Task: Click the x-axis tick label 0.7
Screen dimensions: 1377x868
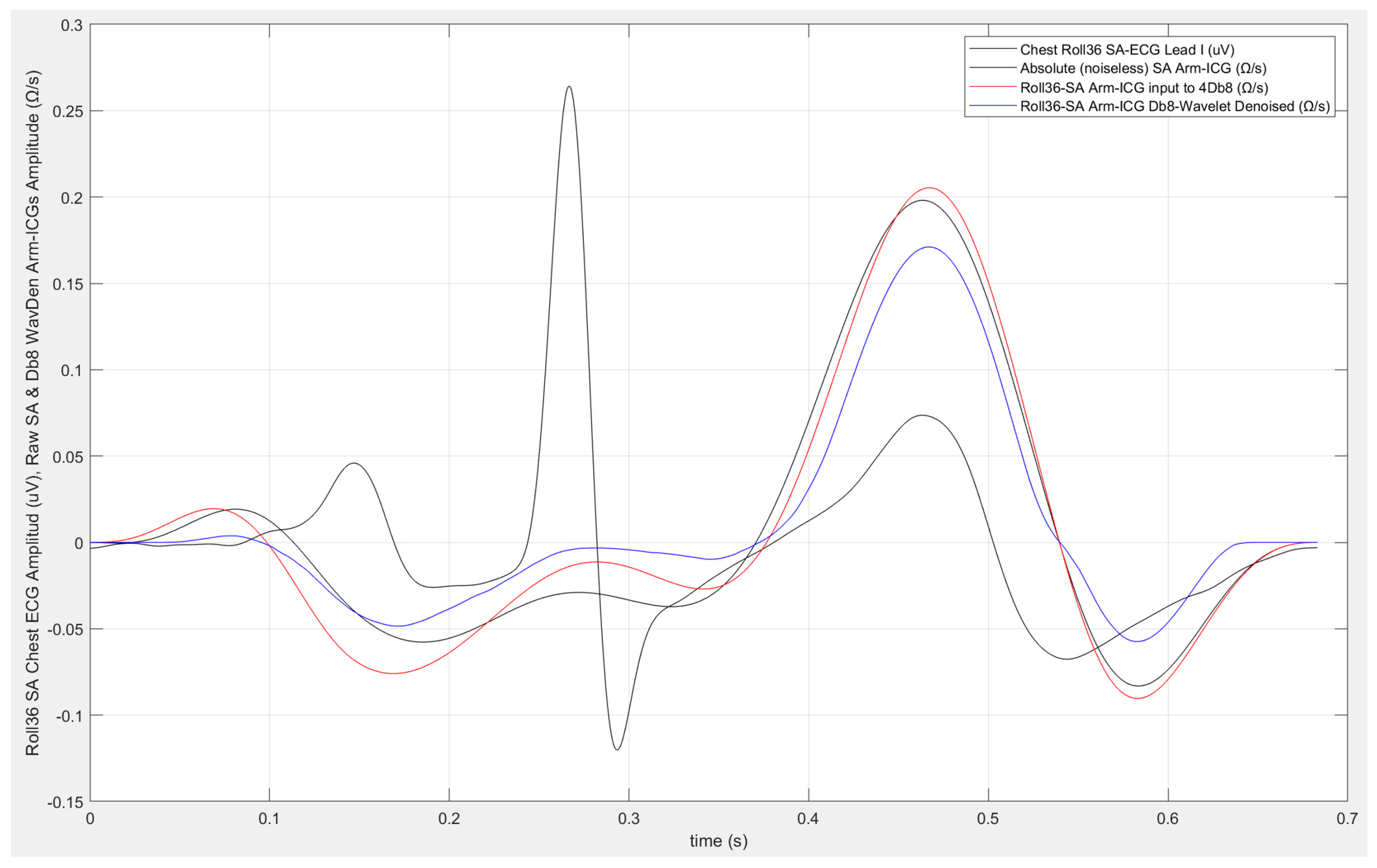Action: pos(1347,819)
